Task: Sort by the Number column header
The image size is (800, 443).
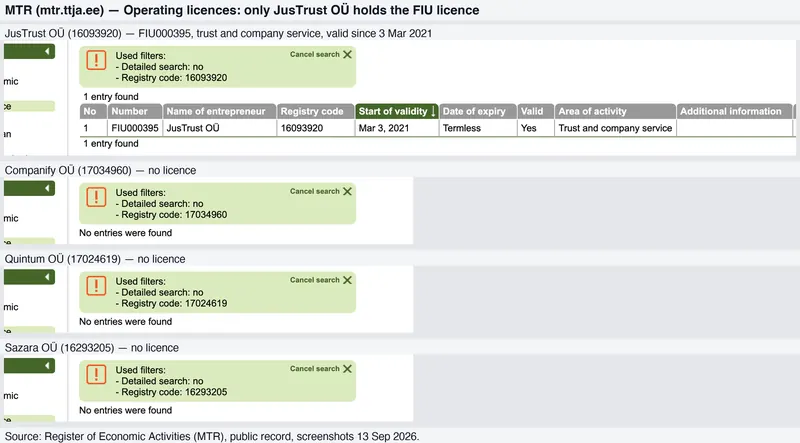Action: pos(135,111)
